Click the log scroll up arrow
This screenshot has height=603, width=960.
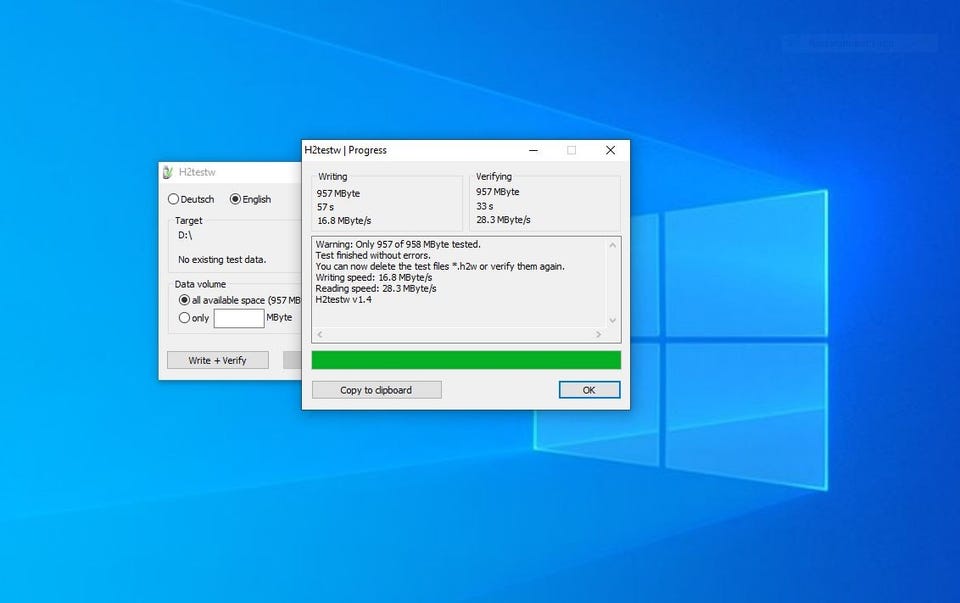(x=612, y=245)
